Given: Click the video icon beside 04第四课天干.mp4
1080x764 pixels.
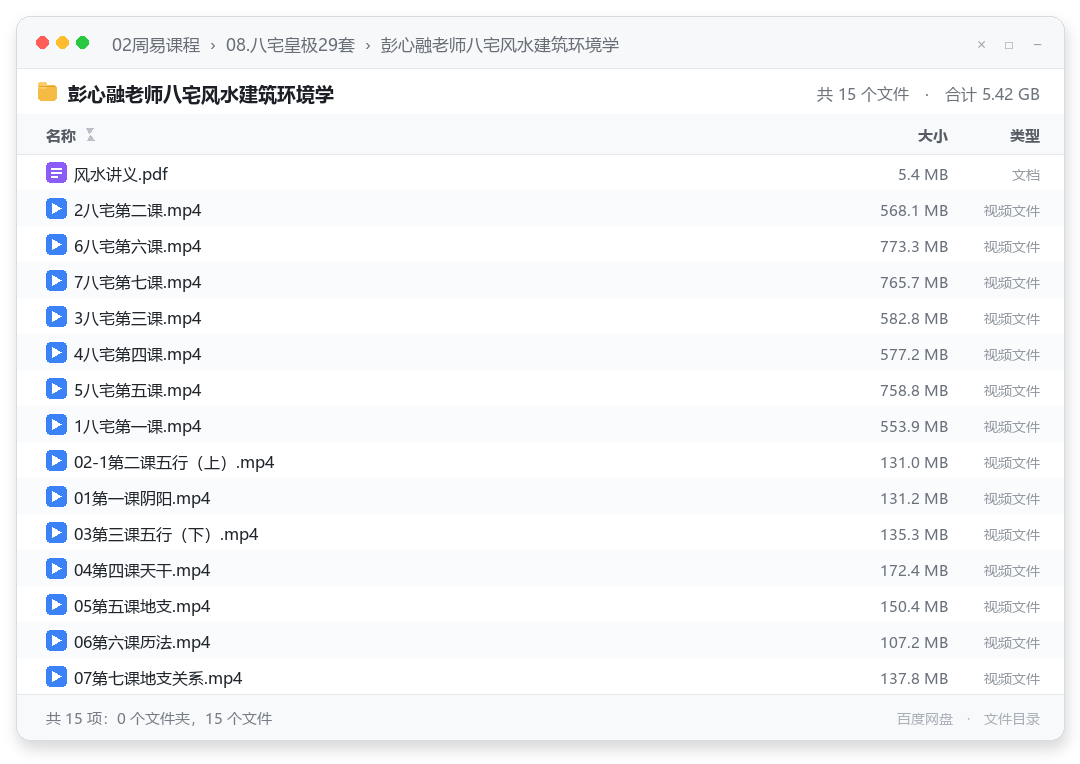Looking at the screenshot, I should pos(56,569).
